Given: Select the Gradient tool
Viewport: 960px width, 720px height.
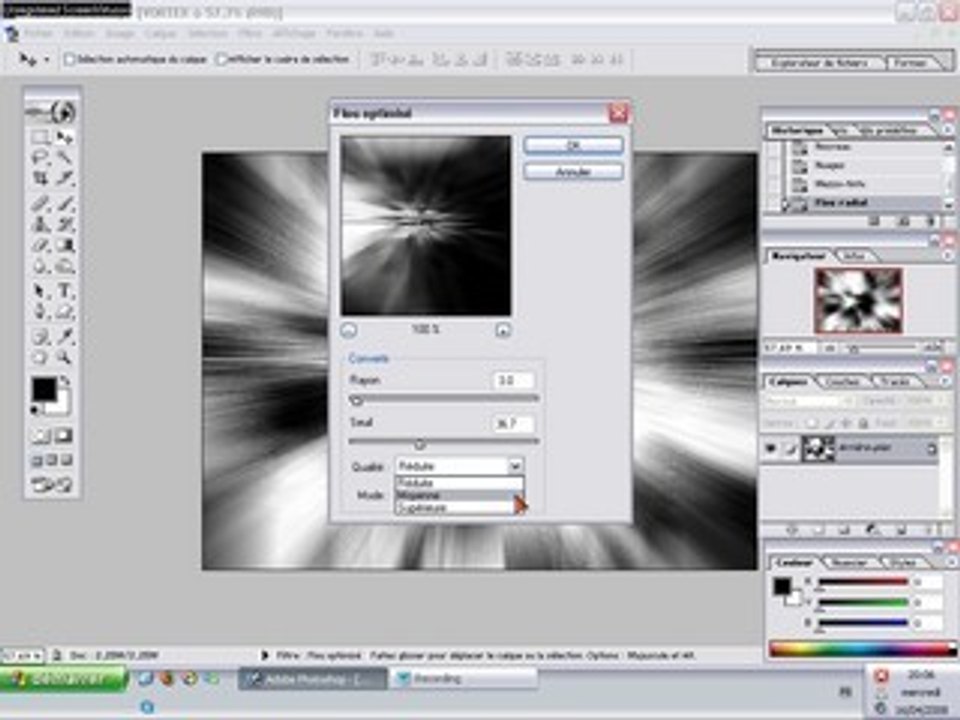Looking at the screenshot, I should click(64, 246).
